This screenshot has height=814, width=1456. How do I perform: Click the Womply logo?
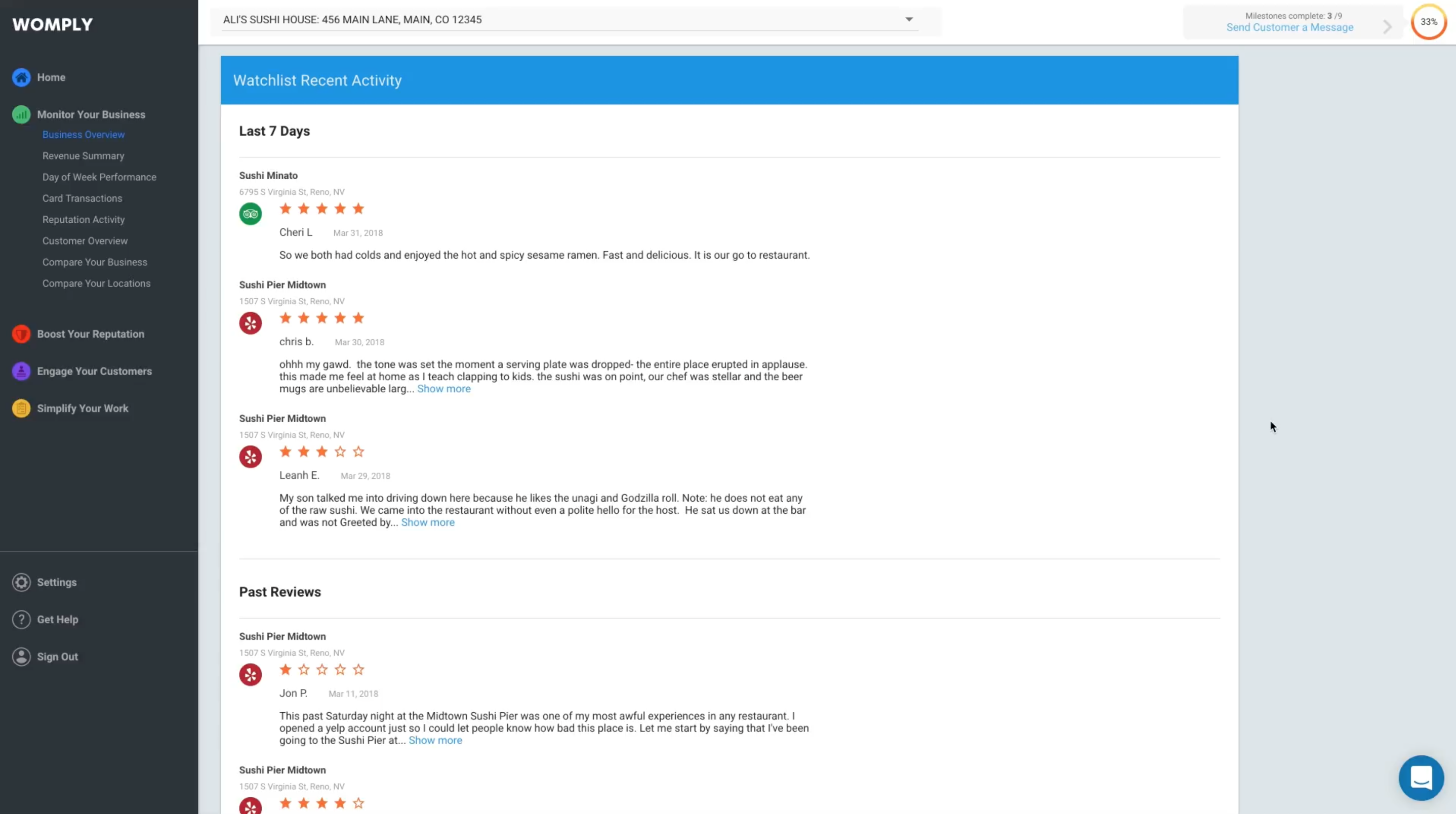pyautogui.click(x=53, y=24)
